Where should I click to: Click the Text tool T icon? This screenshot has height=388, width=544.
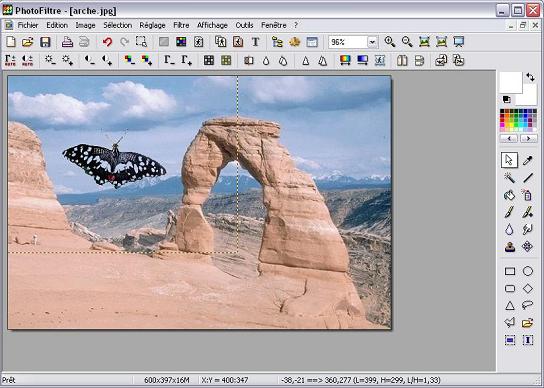[x=255, y=42]
